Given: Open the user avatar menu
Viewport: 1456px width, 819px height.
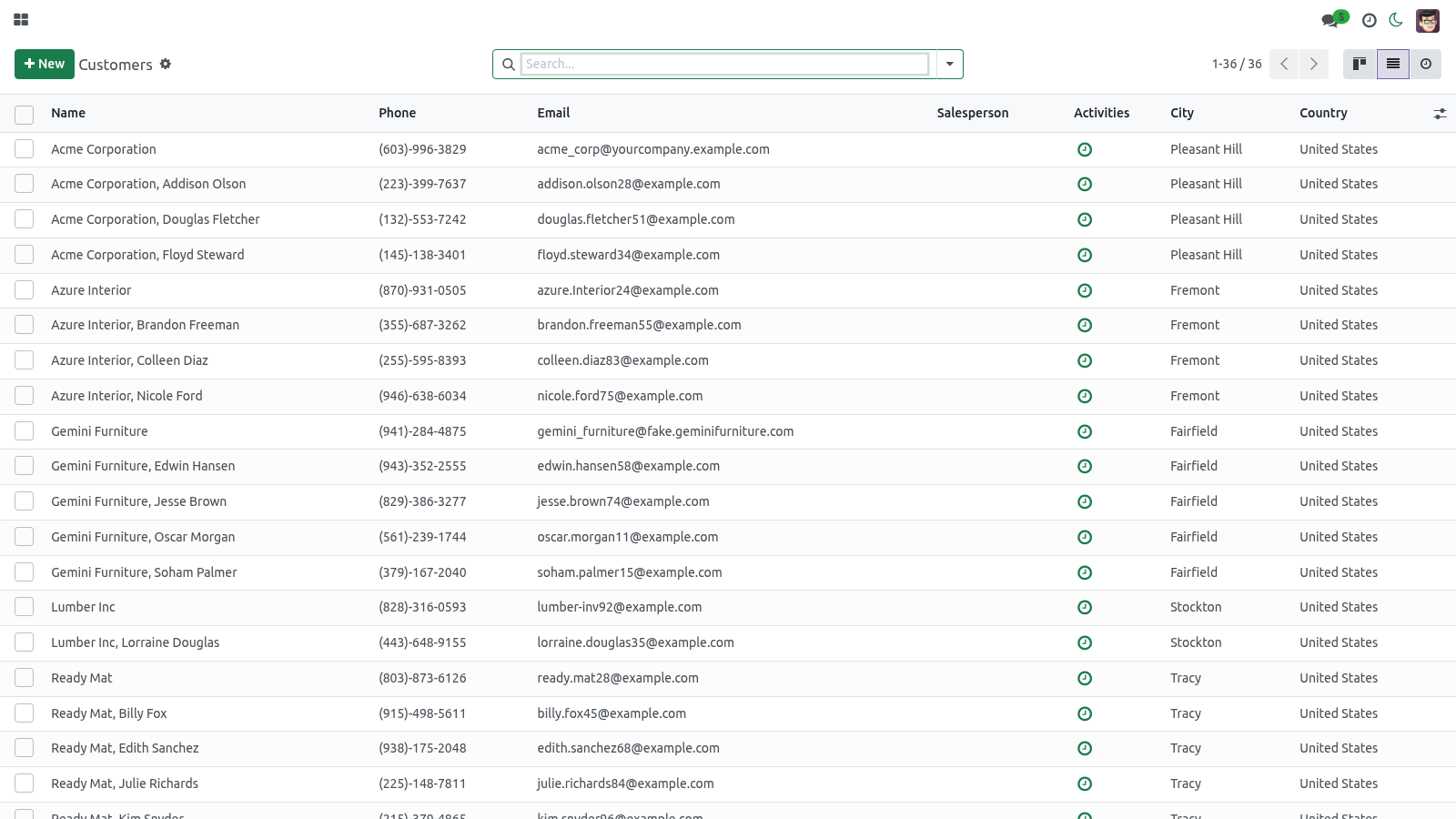Looking at the screenshot, I should (1428, 20).
